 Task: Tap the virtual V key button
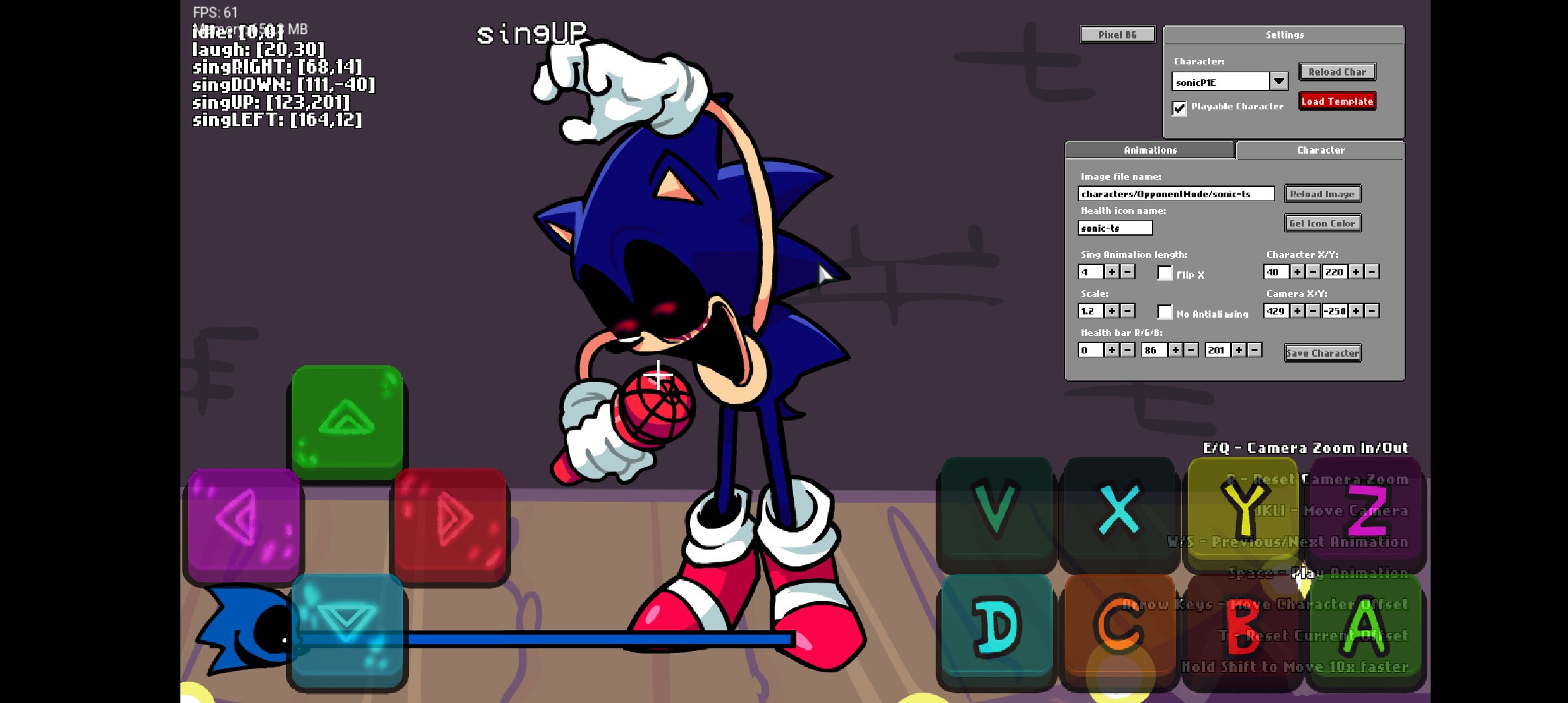tap(995, 511)
